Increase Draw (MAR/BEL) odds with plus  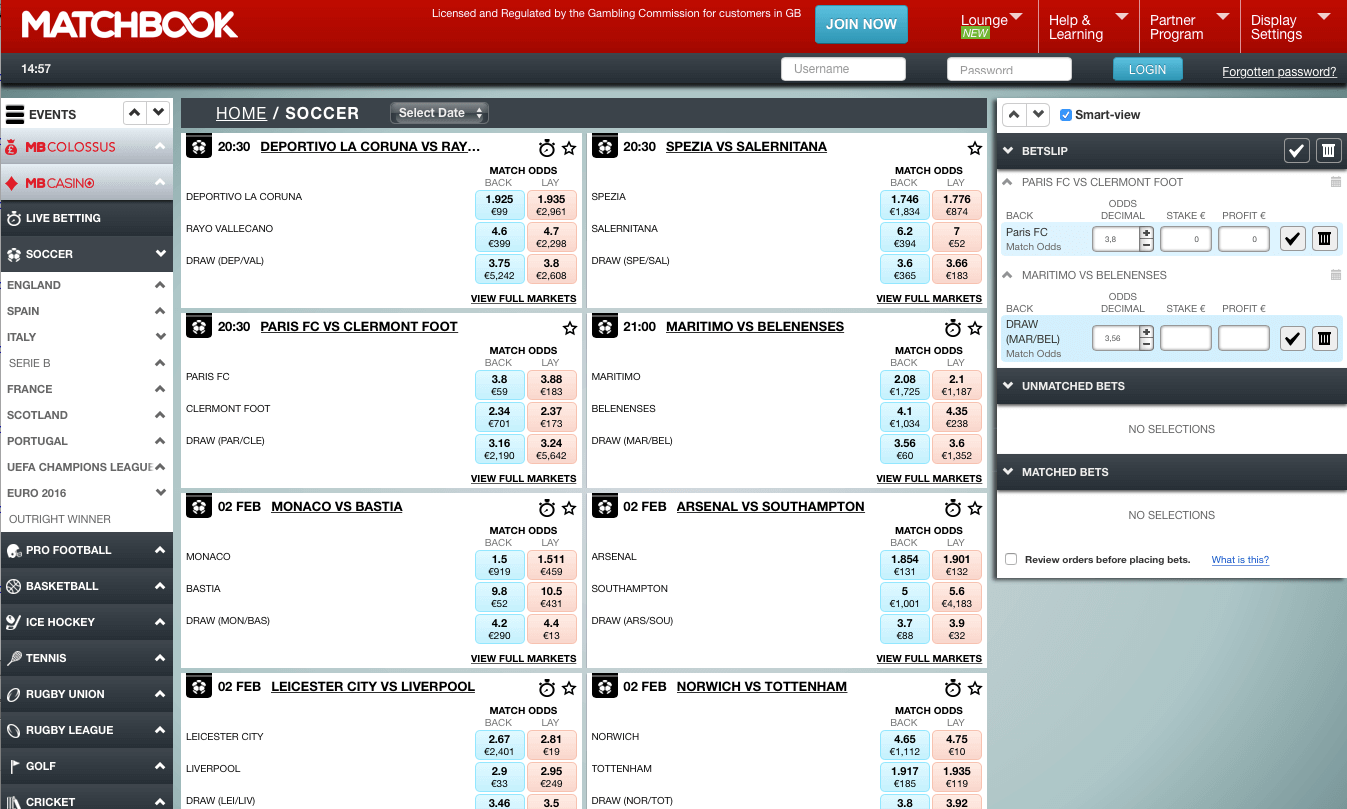[x=1146, y=332]
